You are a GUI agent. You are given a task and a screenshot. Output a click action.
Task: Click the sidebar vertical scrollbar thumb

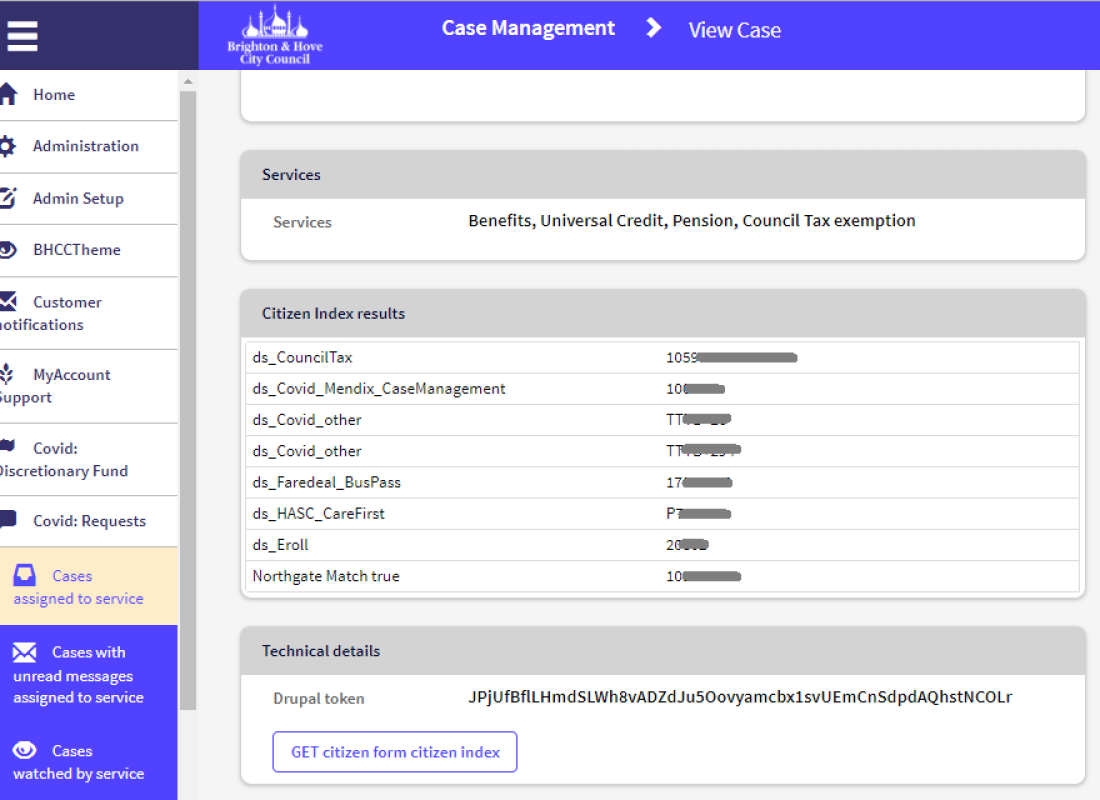pos(188,400)
